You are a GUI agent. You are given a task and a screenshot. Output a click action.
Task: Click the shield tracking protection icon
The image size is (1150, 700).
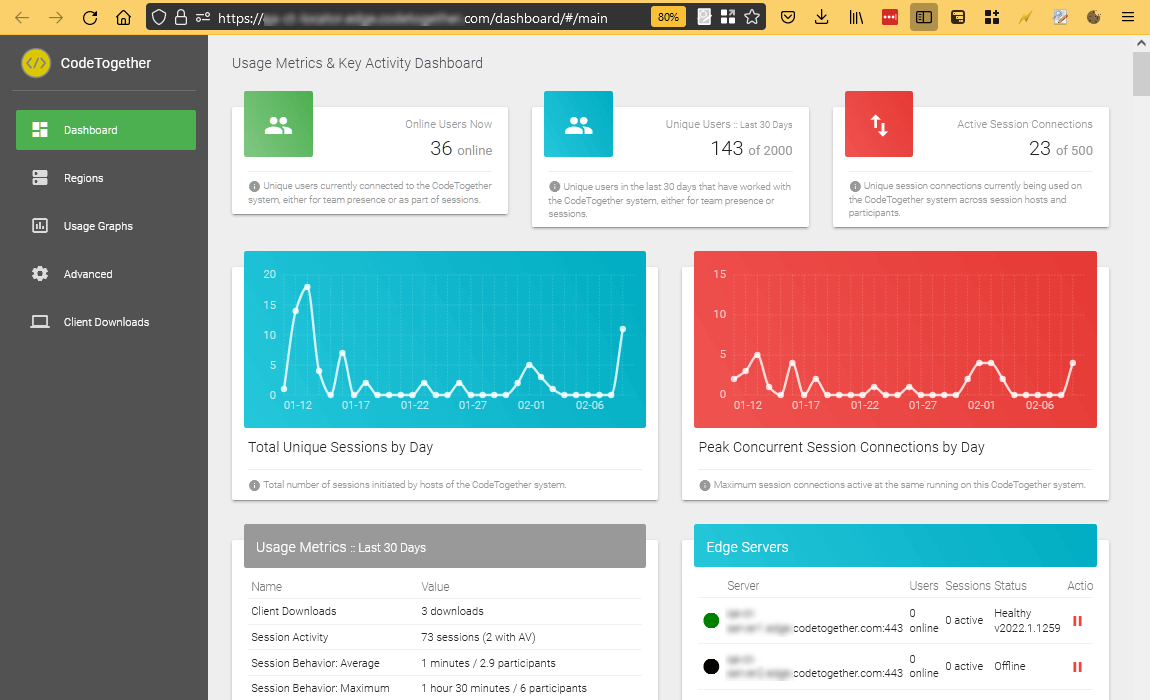coord(158,18)
